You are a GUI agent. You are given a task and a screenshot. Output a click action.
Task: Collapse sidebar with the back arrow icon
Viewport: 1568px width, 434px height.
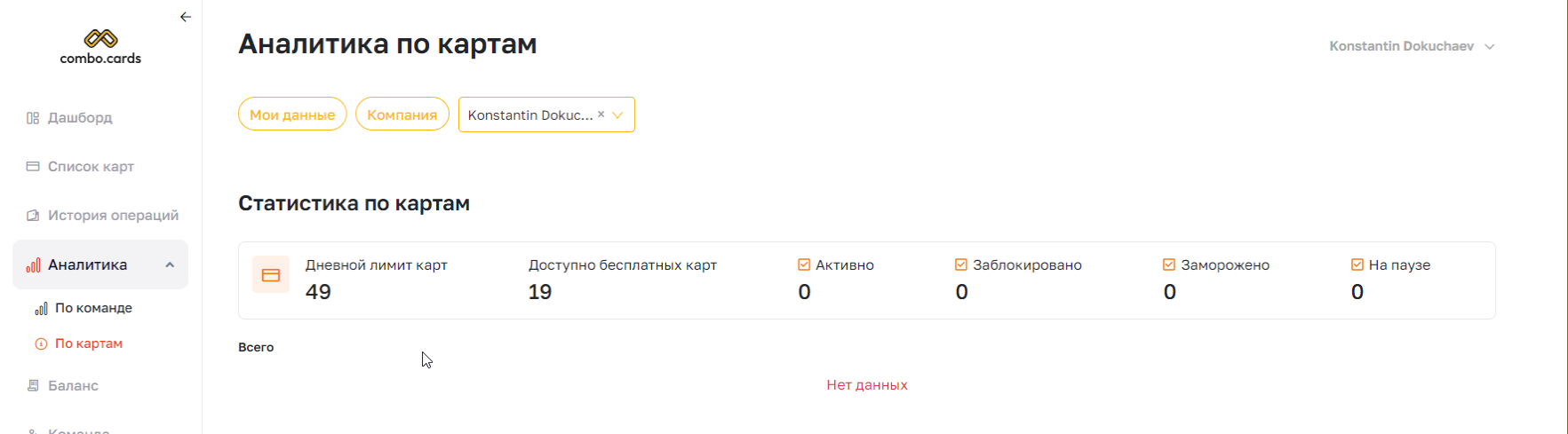coord(186,17)
